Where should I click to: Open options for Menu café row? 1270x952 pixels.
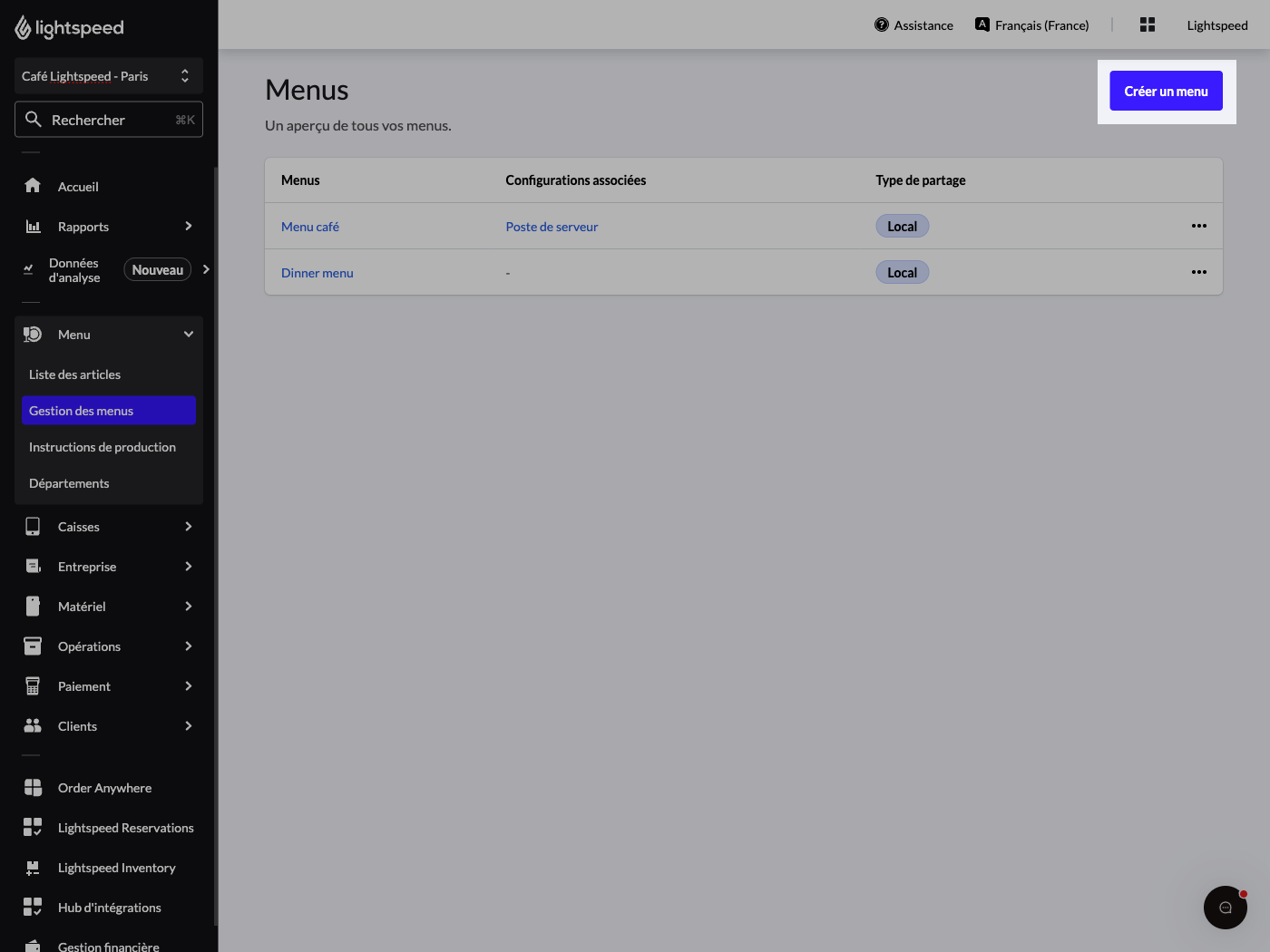pos(1199,226)
